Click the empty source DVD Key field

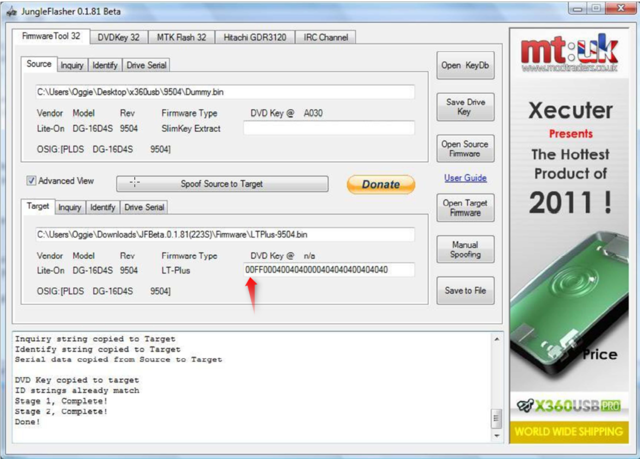(x=329, y=128)
